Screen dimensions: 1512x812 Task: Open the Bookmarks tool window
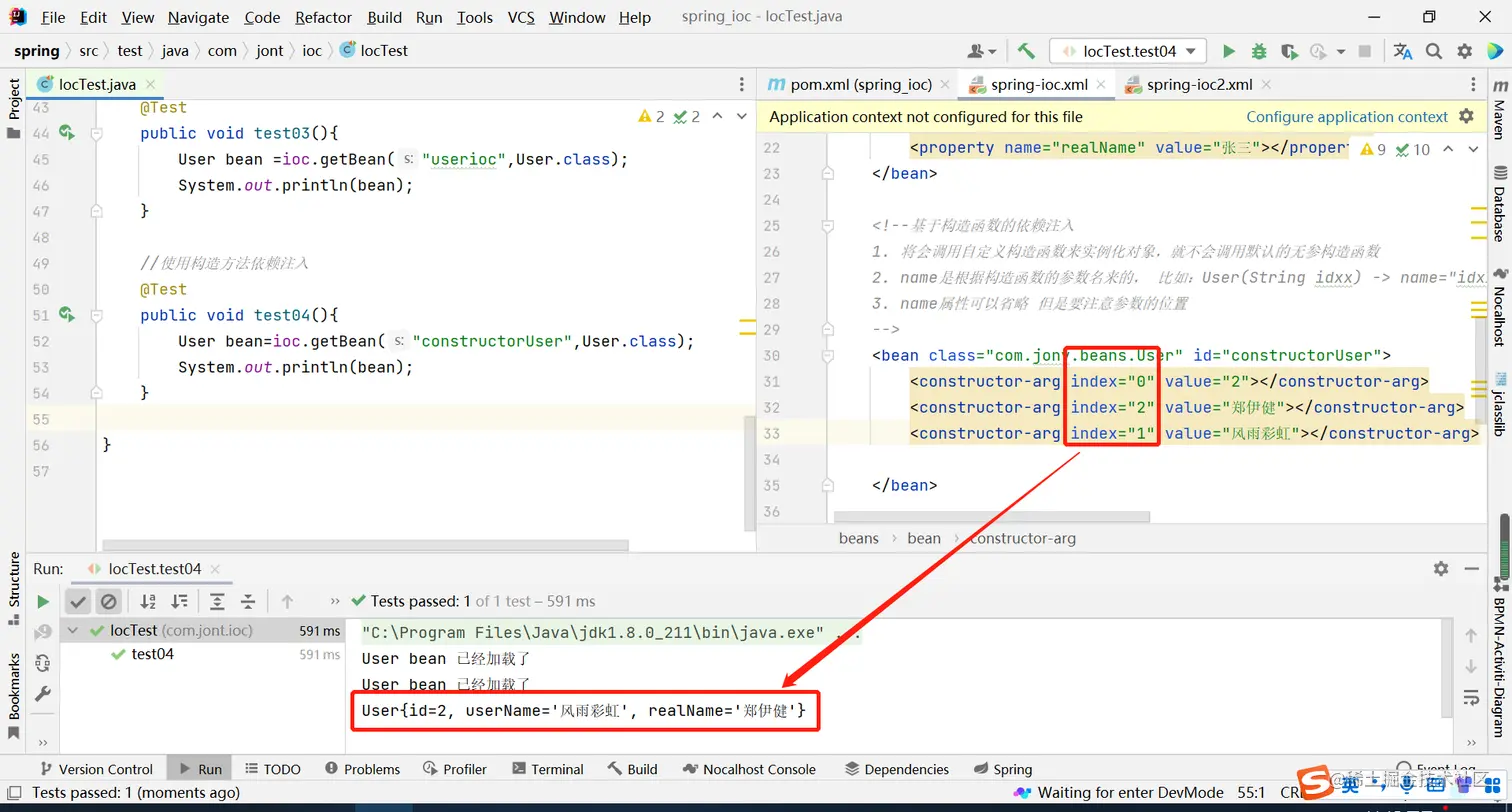pos(14,695)
